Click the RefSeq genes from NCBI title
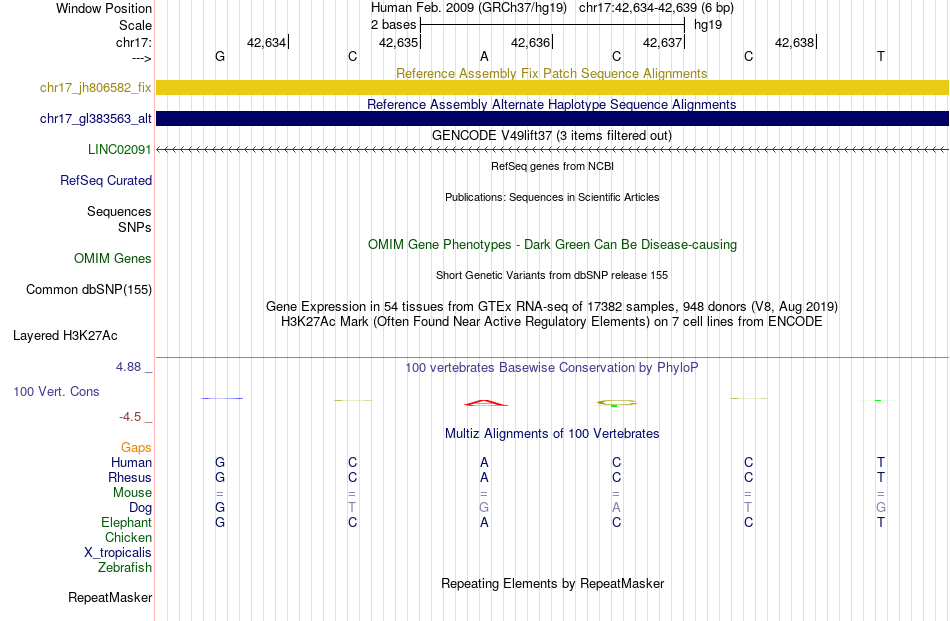950x621 pixels. (553, 166)
